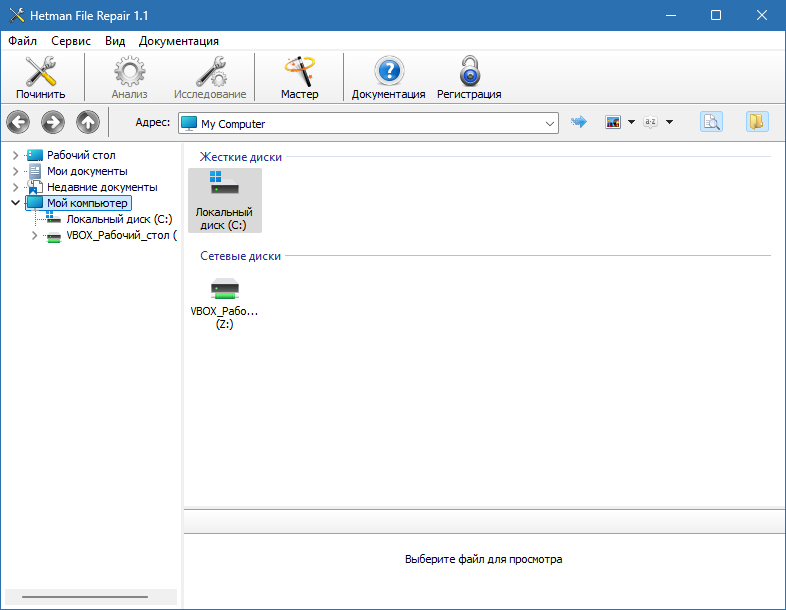The height and width of the screenshot is (610, 786).
Task: Select Локальный диск (C:) in the tree
Action: (119, 219)
